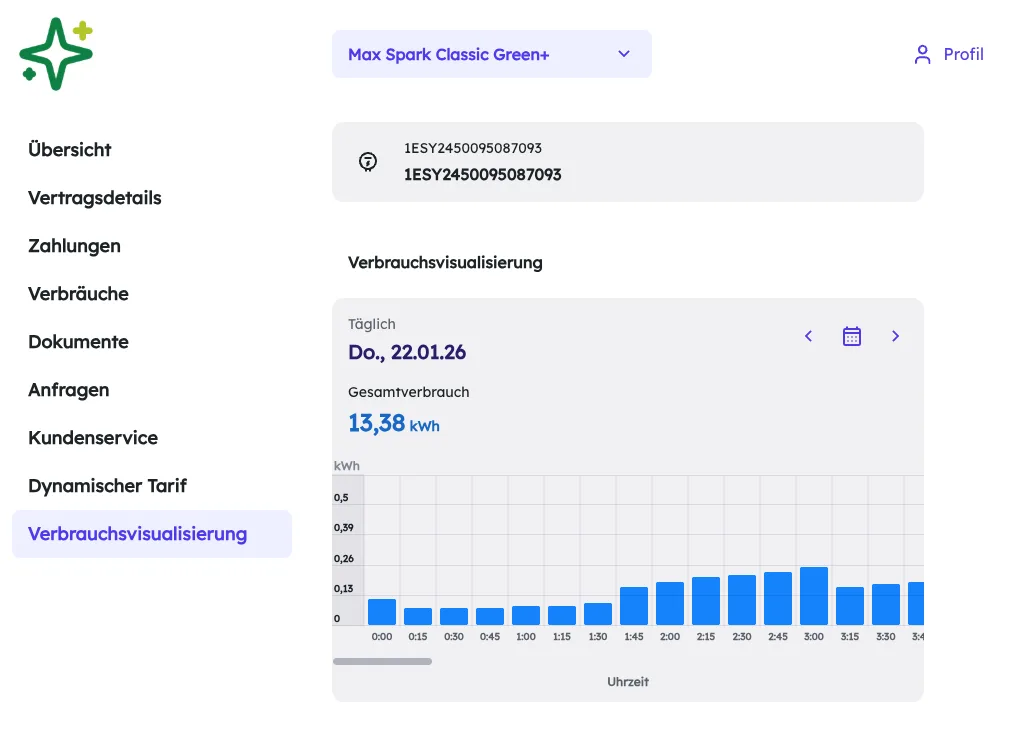Screen dimensions: 1030x746
Task: Click the meter number card 1ESY2450095087093
Action: [627, 162]
